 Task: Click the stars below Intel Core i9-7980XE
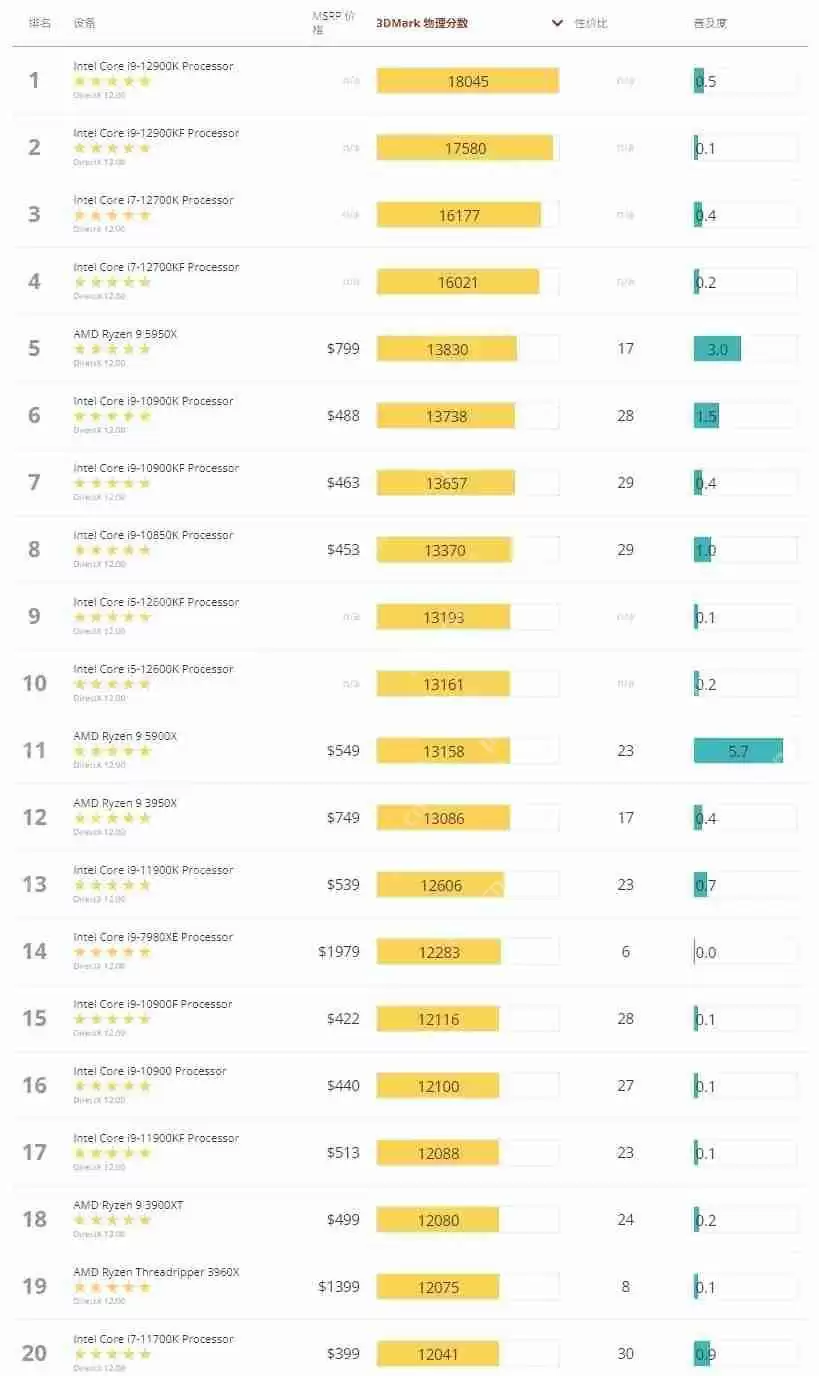[x=112, y=952]
